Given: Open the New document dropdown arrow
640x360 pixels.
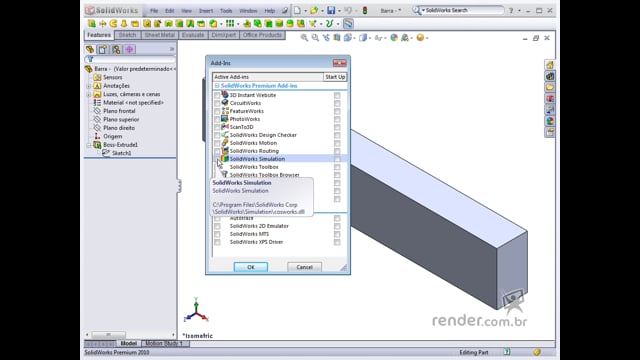Looking at the screenshot, I should pos(305,11).
